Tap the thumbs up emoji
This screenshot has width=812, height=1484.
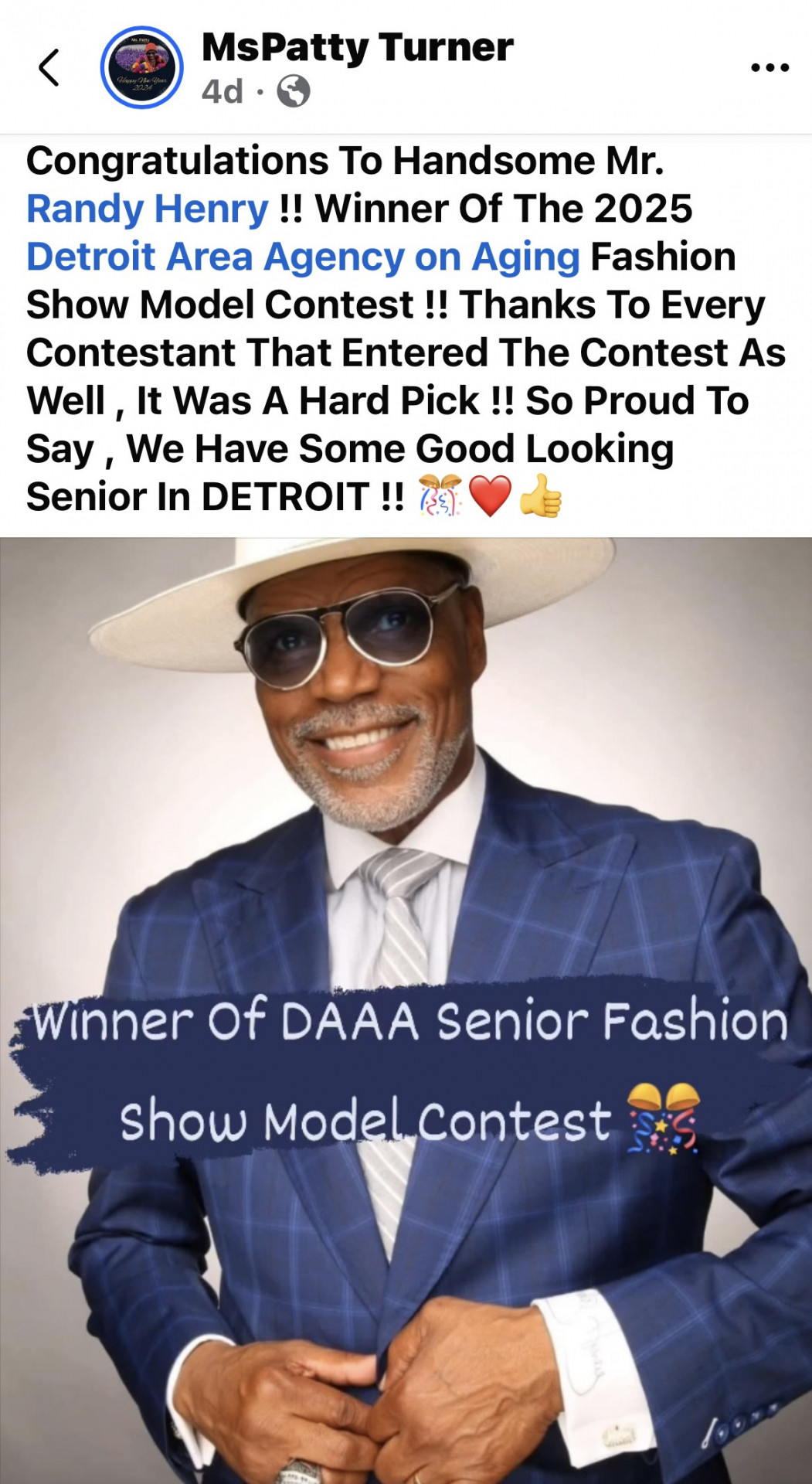tap(540, 495)
